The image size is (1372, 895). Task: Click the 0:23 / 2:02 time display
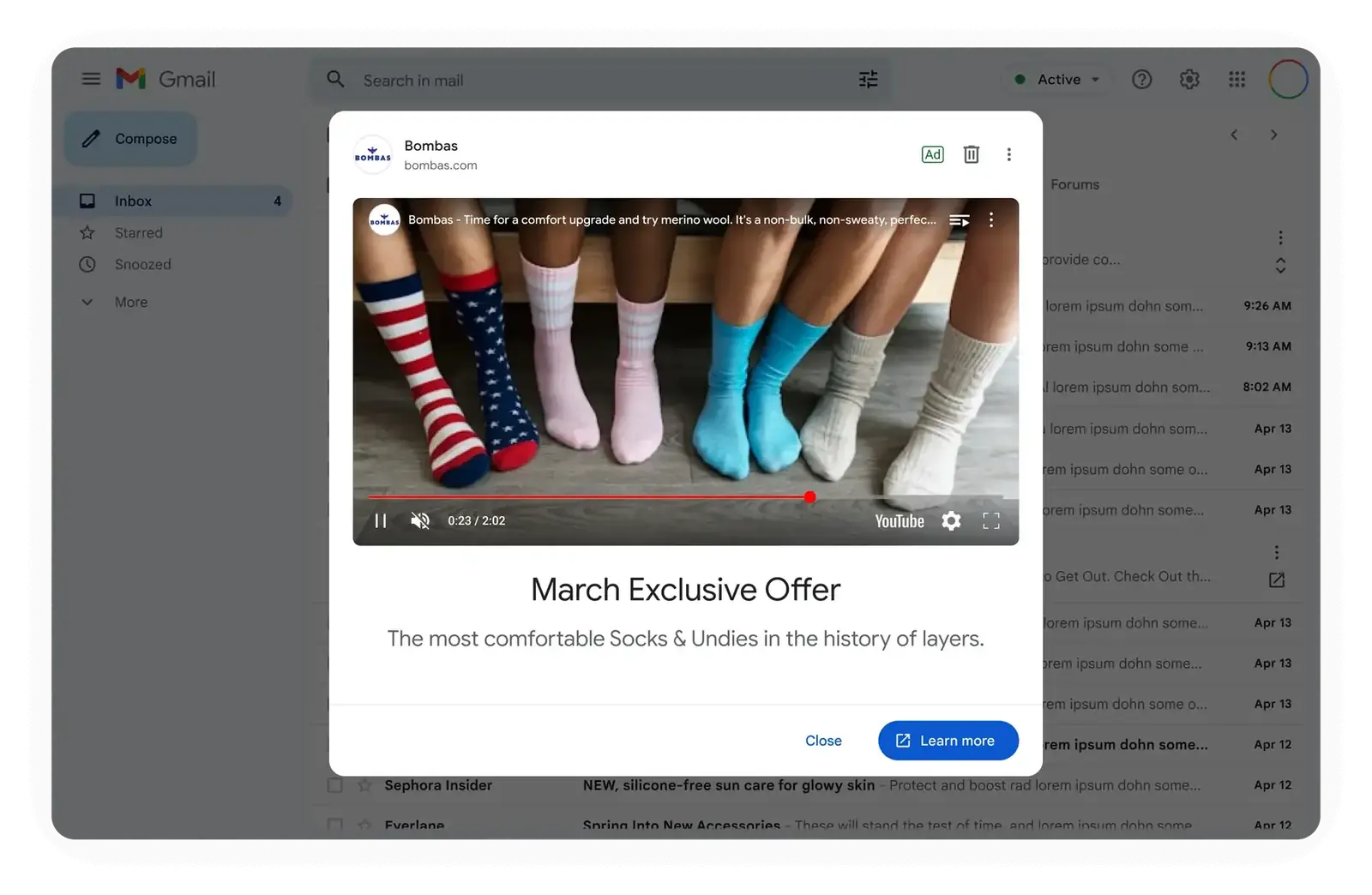coord(477,520)
